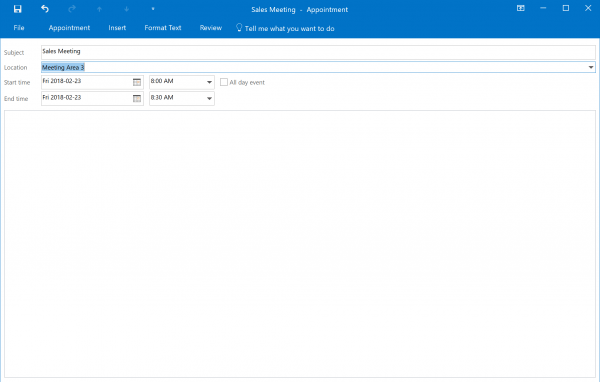
Task: Undo the last action in the title bar
Action: pos(45,8)
